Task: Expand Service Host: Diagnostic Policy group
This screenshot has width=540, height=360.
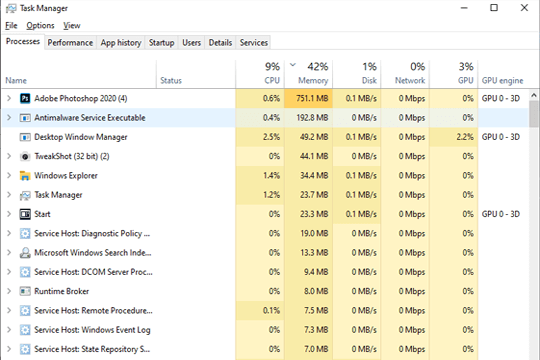Action: 9,234
